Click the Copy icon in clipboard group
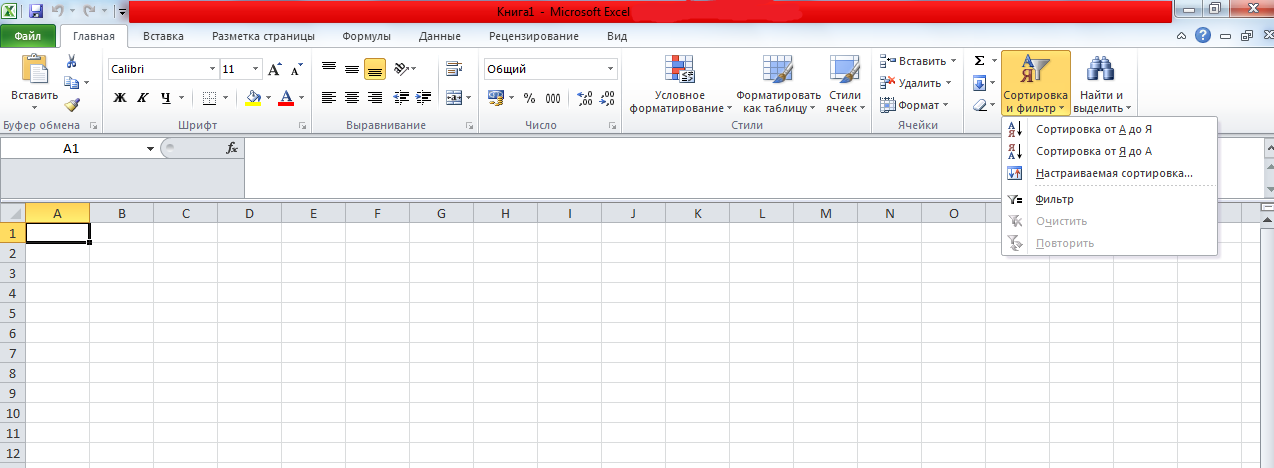Image resolution: width=1274 pixels, height=468 pixels. click(x=71, y=83)
